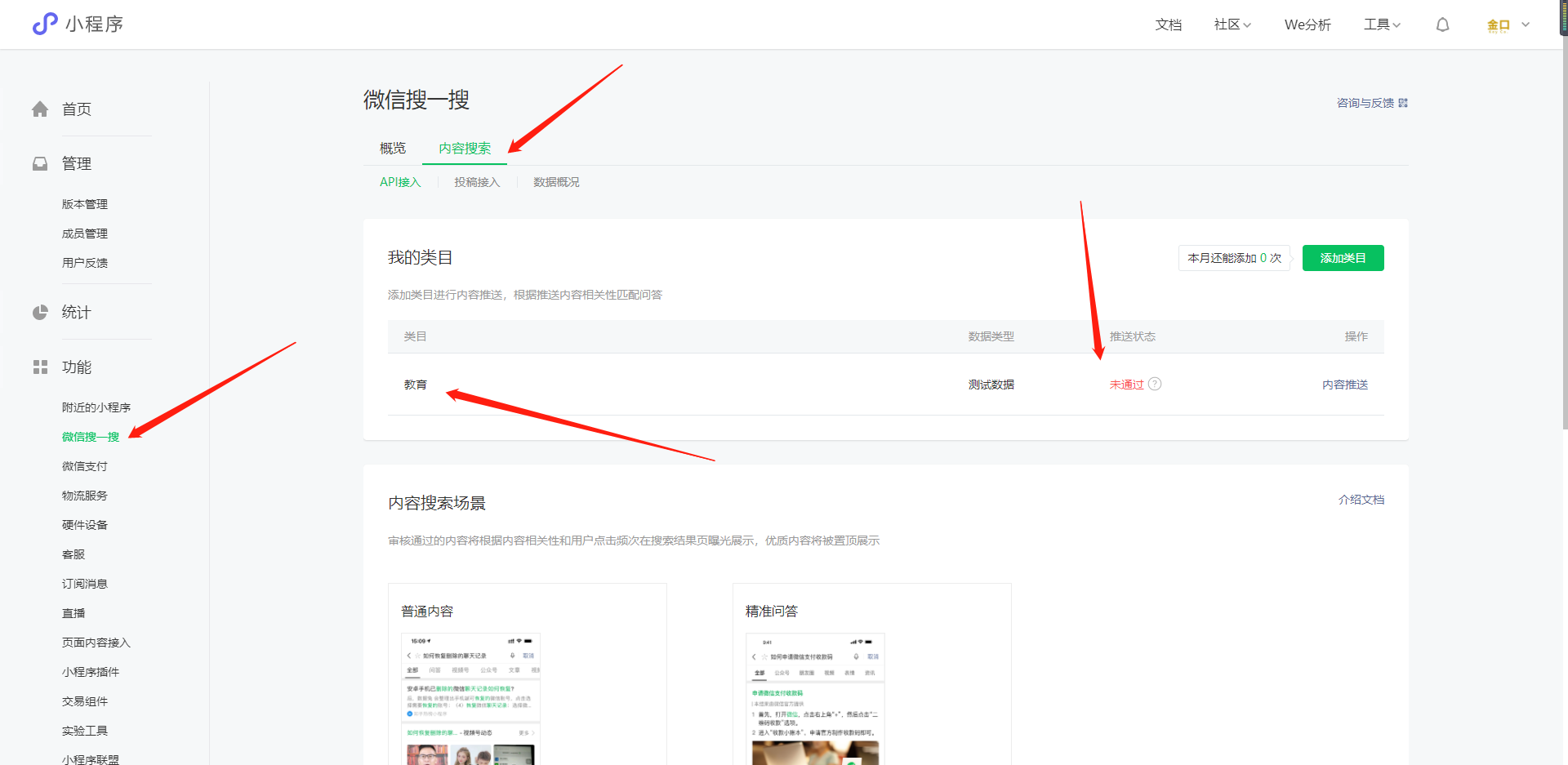This screenshot has width=1568, height=765.
Task: Switch to the 数据概况 sub-tab
Action: coord(556,182)
